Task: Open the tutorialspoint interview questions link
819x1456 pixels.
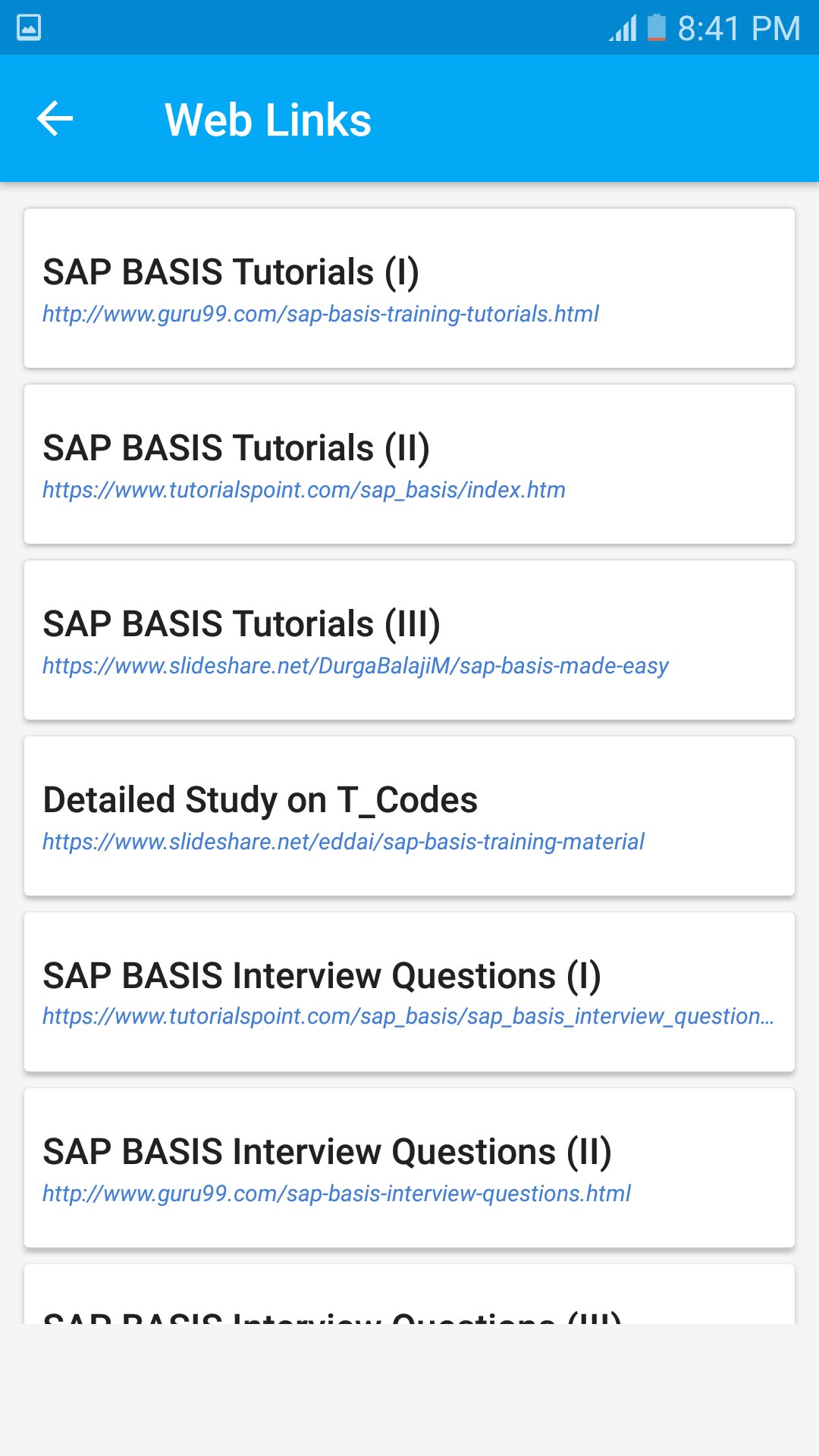Action: (408, 1016)
